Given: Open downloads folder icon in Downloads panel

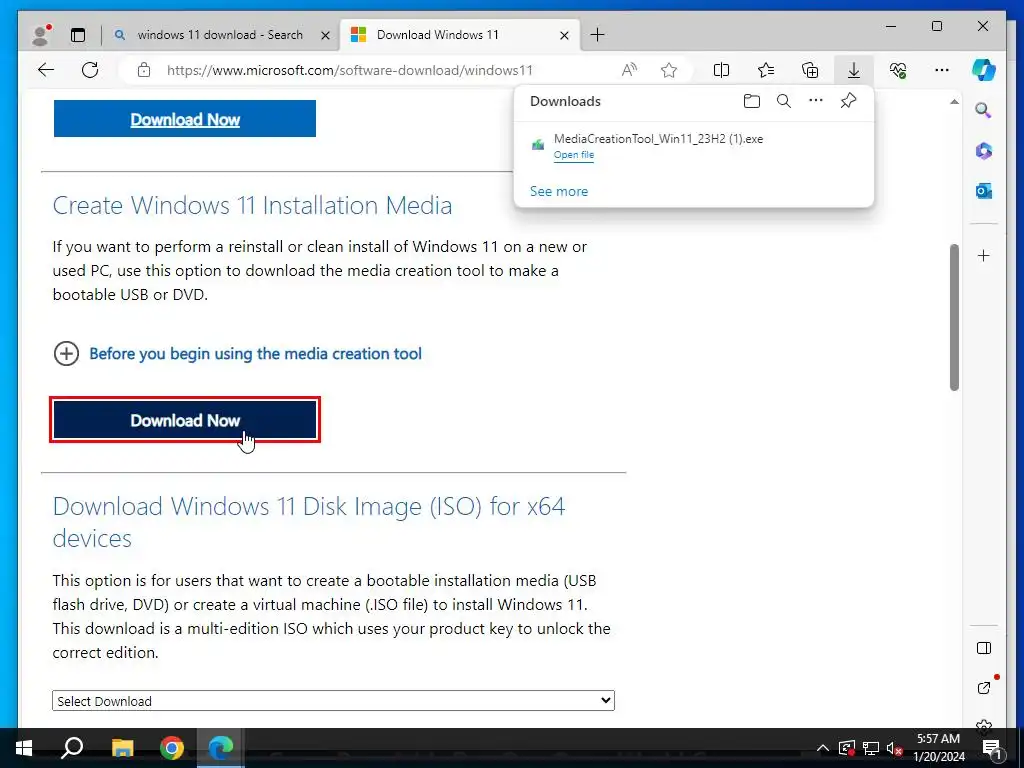Looking at the screenshot, I should click(752, 101).
